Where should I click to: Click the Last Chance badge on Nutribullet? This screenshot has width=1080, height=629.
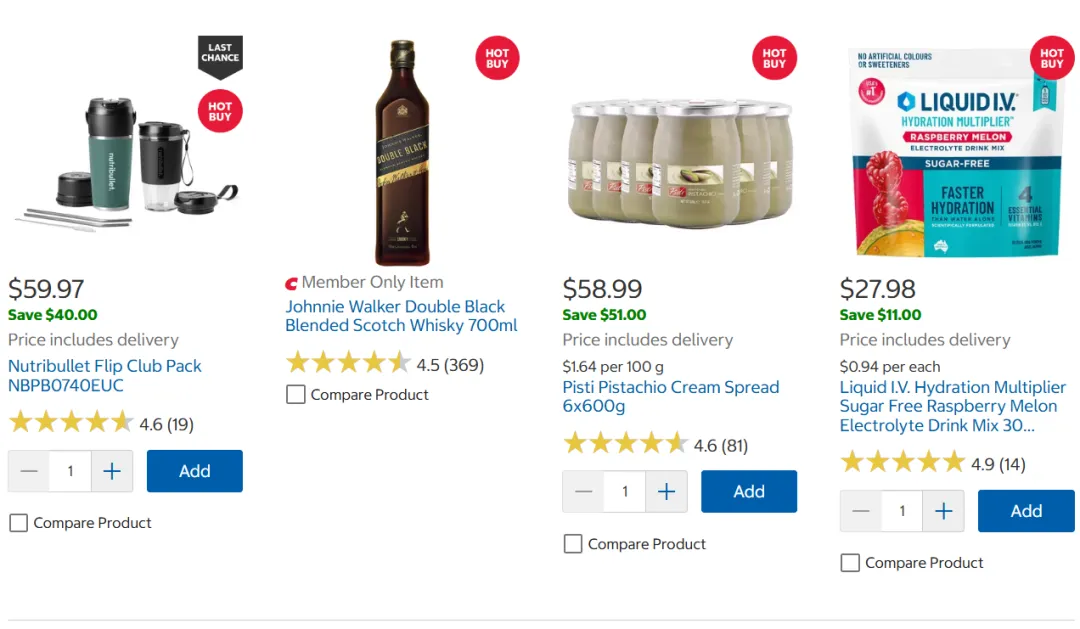(220, 55)
